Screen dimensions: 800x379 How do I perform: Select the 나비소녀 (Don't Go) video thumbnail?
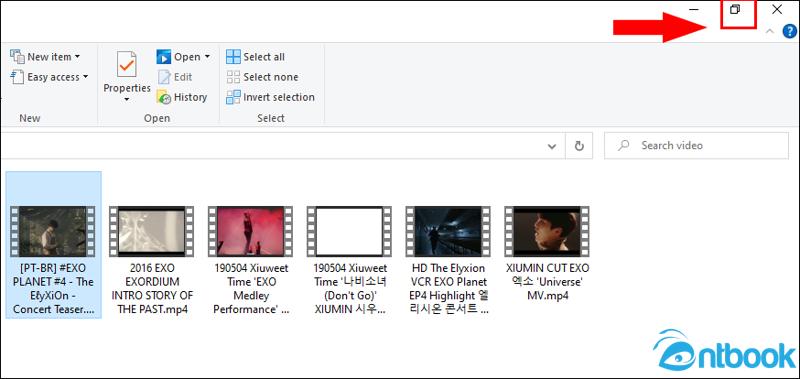(x=349, y=231)
